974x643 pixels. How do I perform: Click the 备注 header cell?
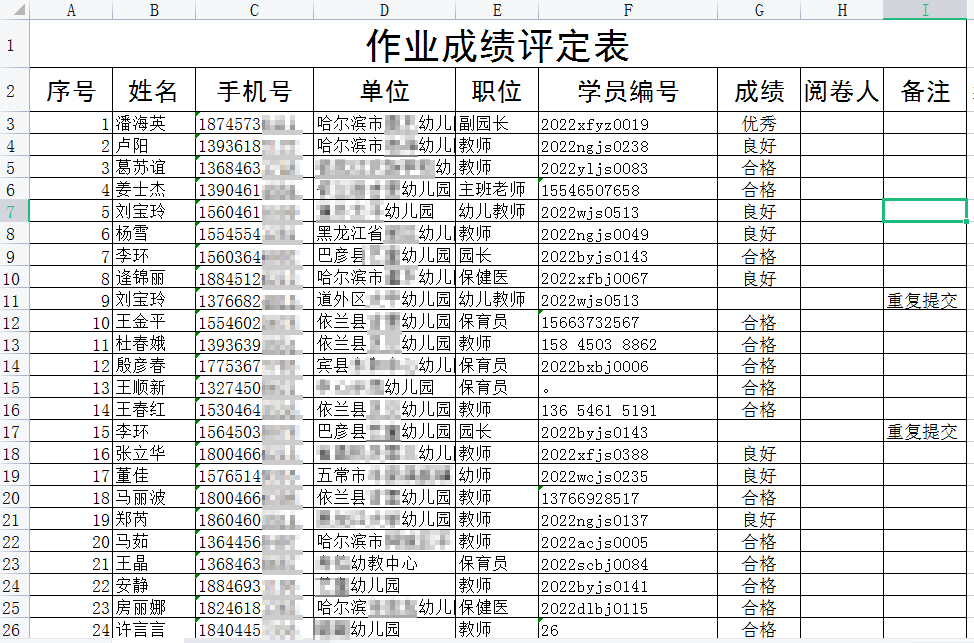pos(926,92)
